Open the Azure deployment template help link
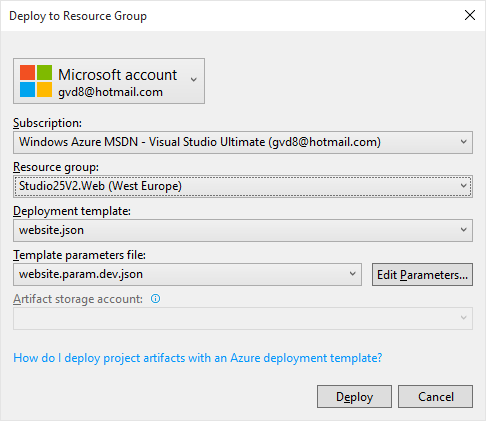 (x=198, y=358)
